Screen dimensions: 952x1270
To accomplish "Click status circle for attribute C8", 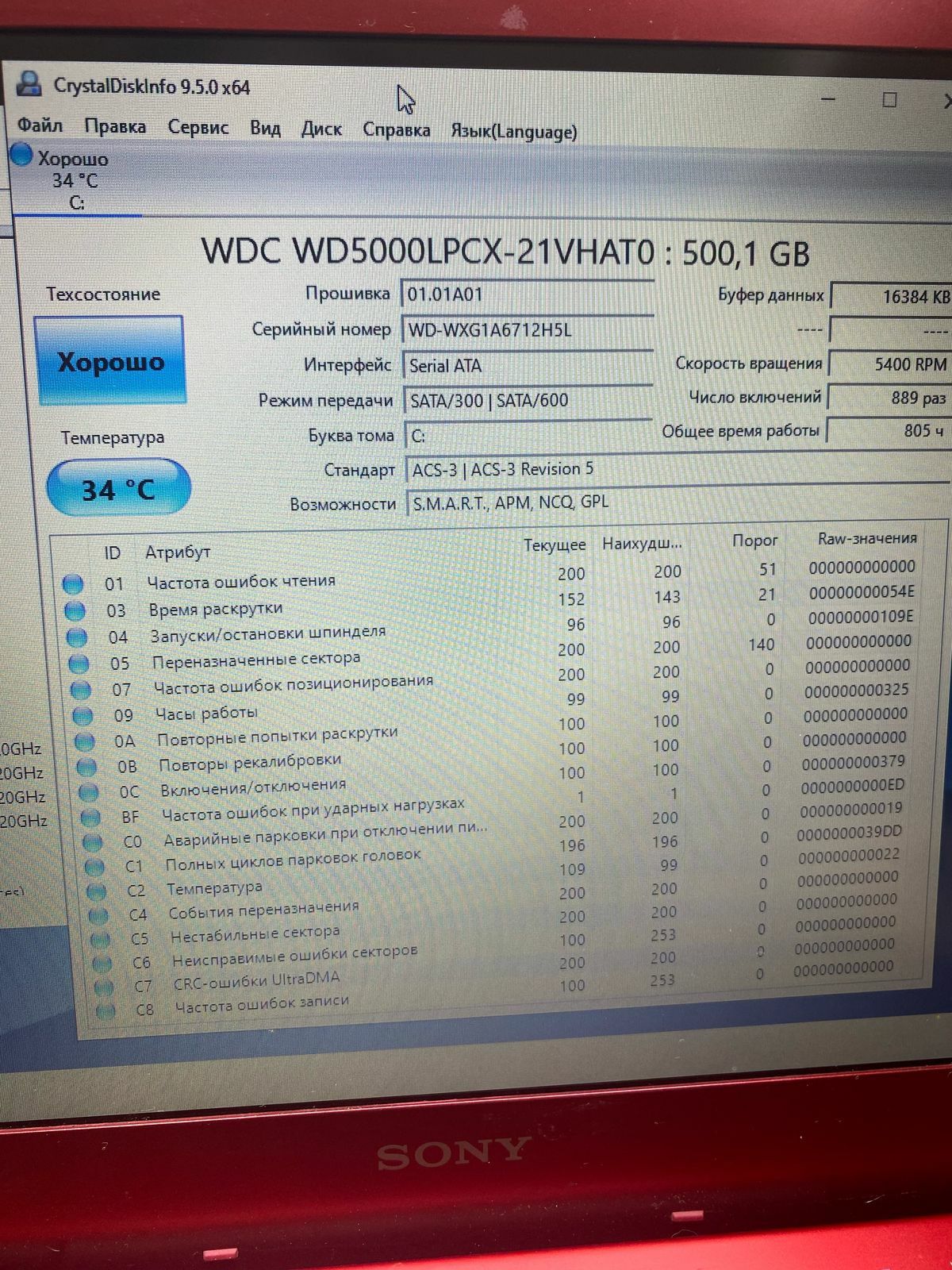I will click(106, 1011).
